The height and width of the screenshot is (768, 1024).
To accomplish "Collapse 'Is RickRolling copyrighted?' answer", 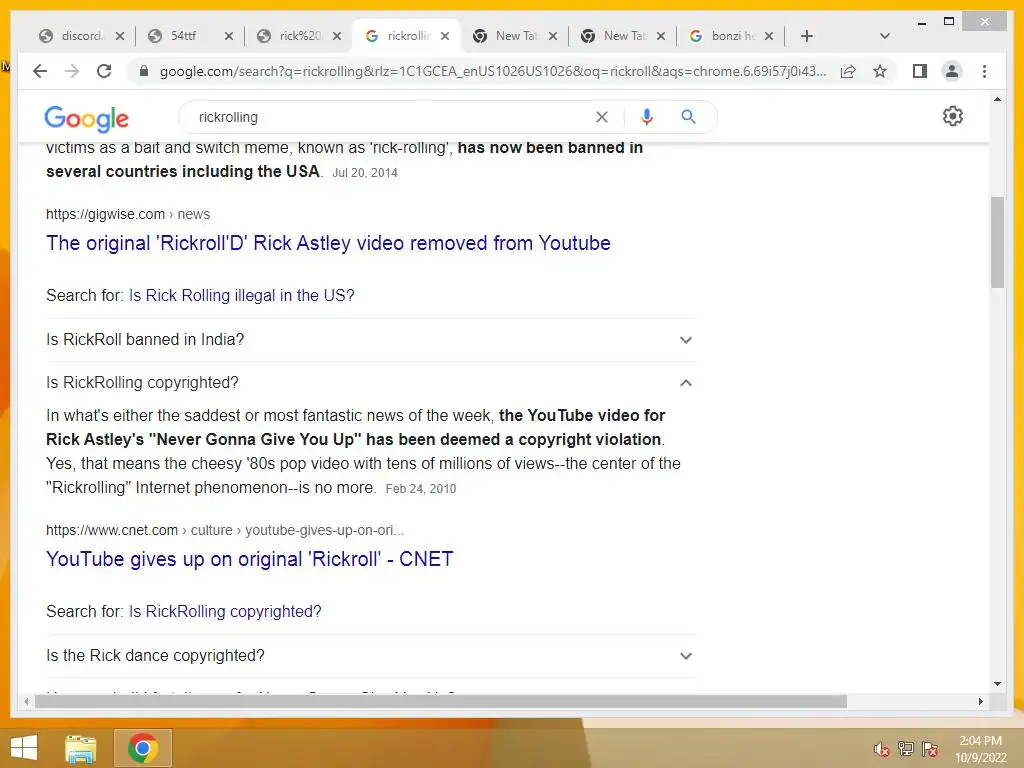I will [x=371, y=382].
